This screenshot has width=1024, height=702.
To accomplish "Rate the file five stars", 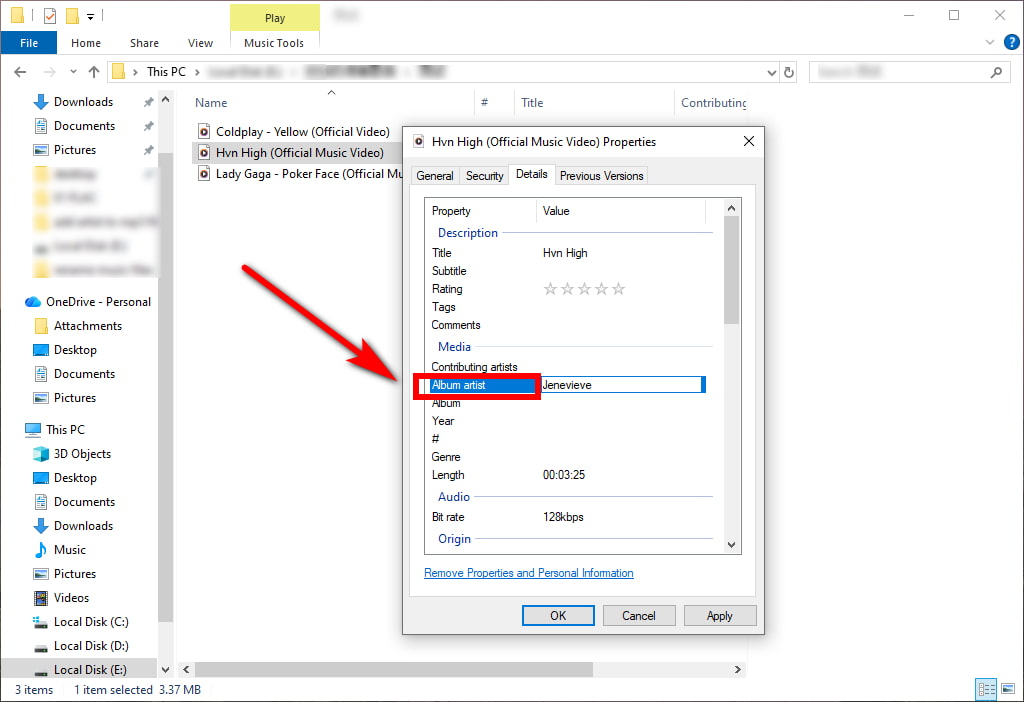I will pos(619,289).
